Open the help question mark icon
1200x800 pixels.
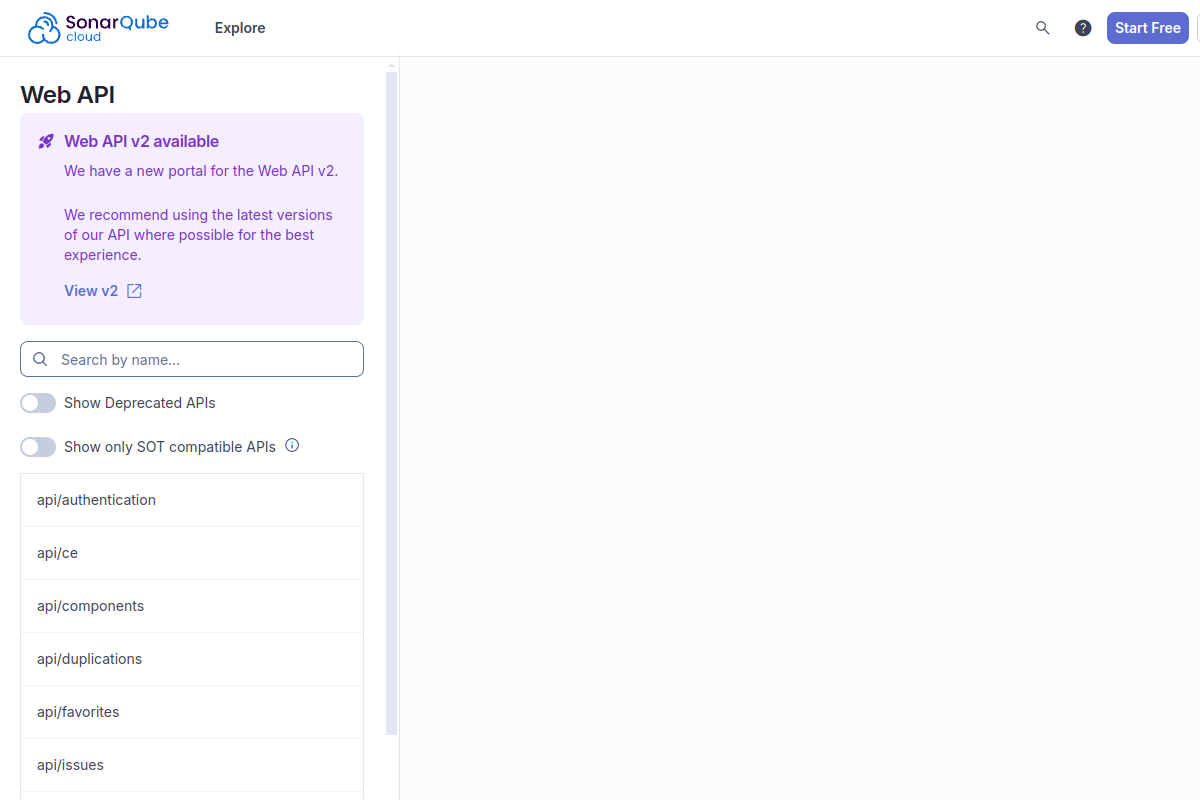[x=1083, y=28]
